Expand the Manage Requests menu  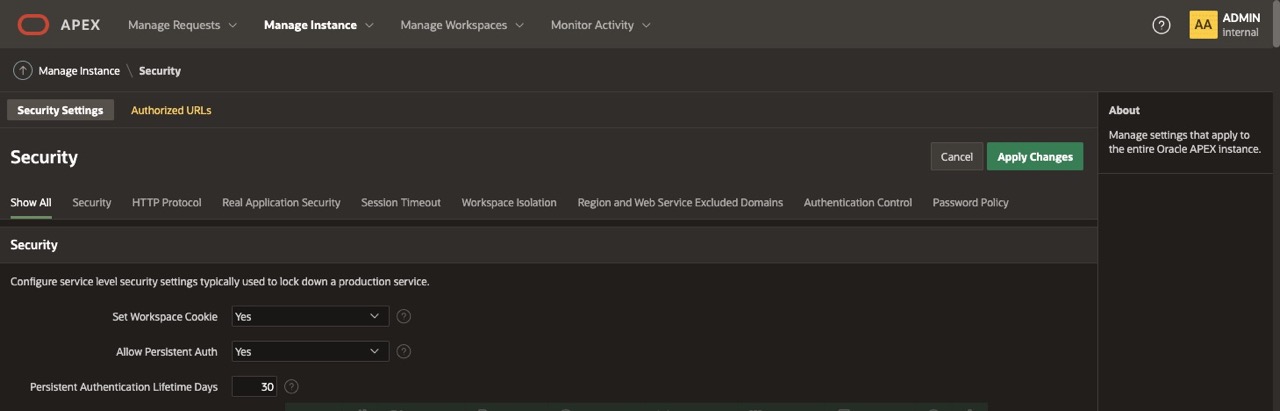coord(182,25)
